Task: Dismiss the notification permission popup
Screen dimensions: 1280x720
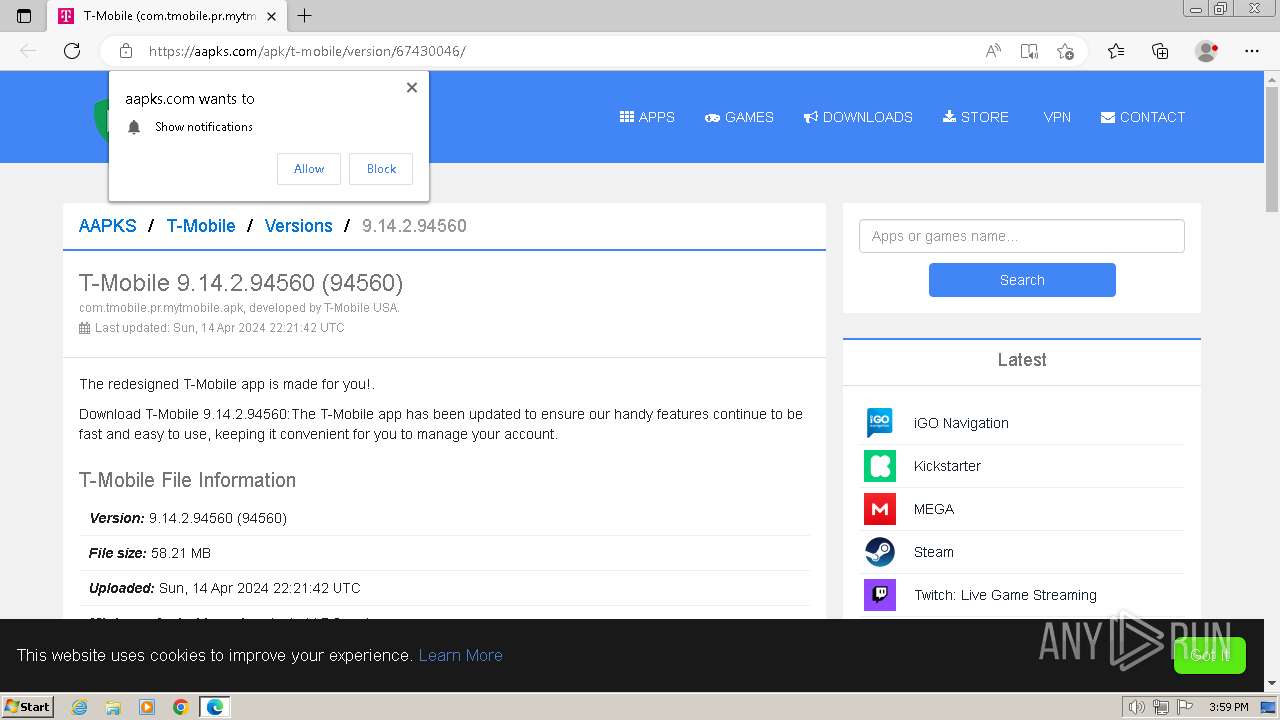Action: click(x=412, y=88)
